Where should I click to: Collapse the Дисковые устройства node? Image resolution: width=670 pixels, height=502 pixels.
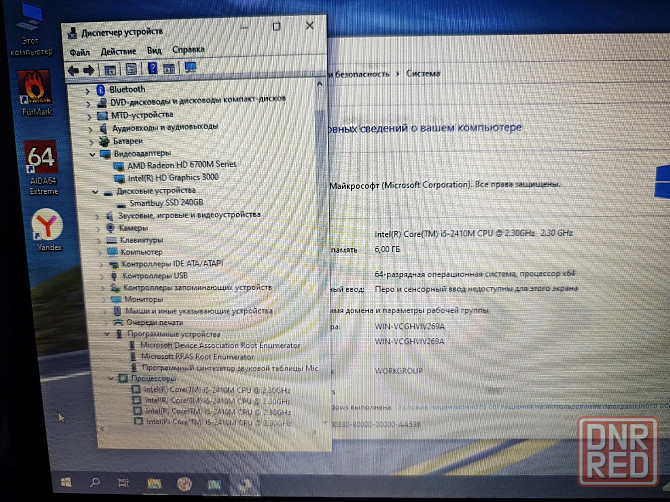[x=95, y=192]
